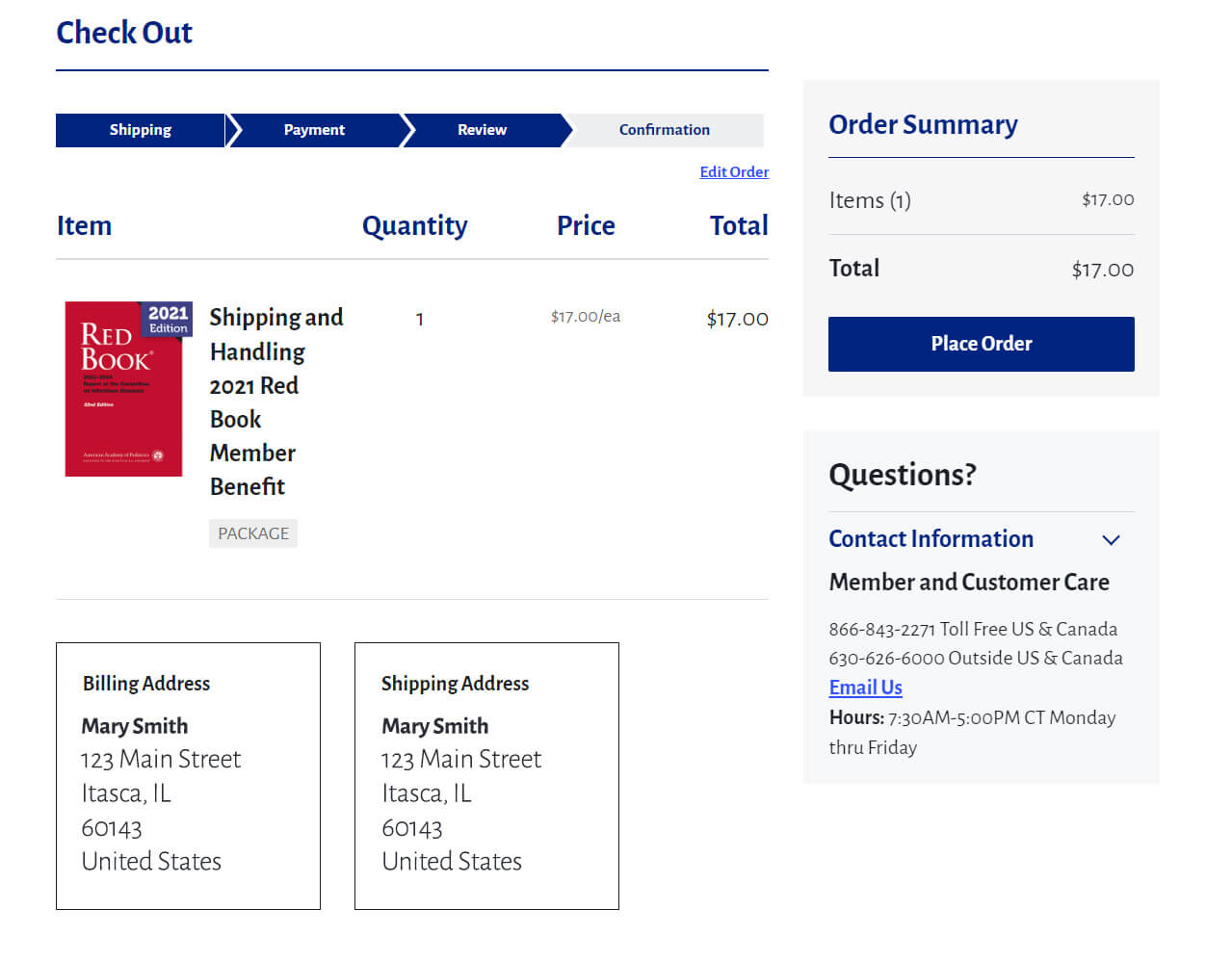Select the Review step
Screen dimensions: 1232x961
482,130
